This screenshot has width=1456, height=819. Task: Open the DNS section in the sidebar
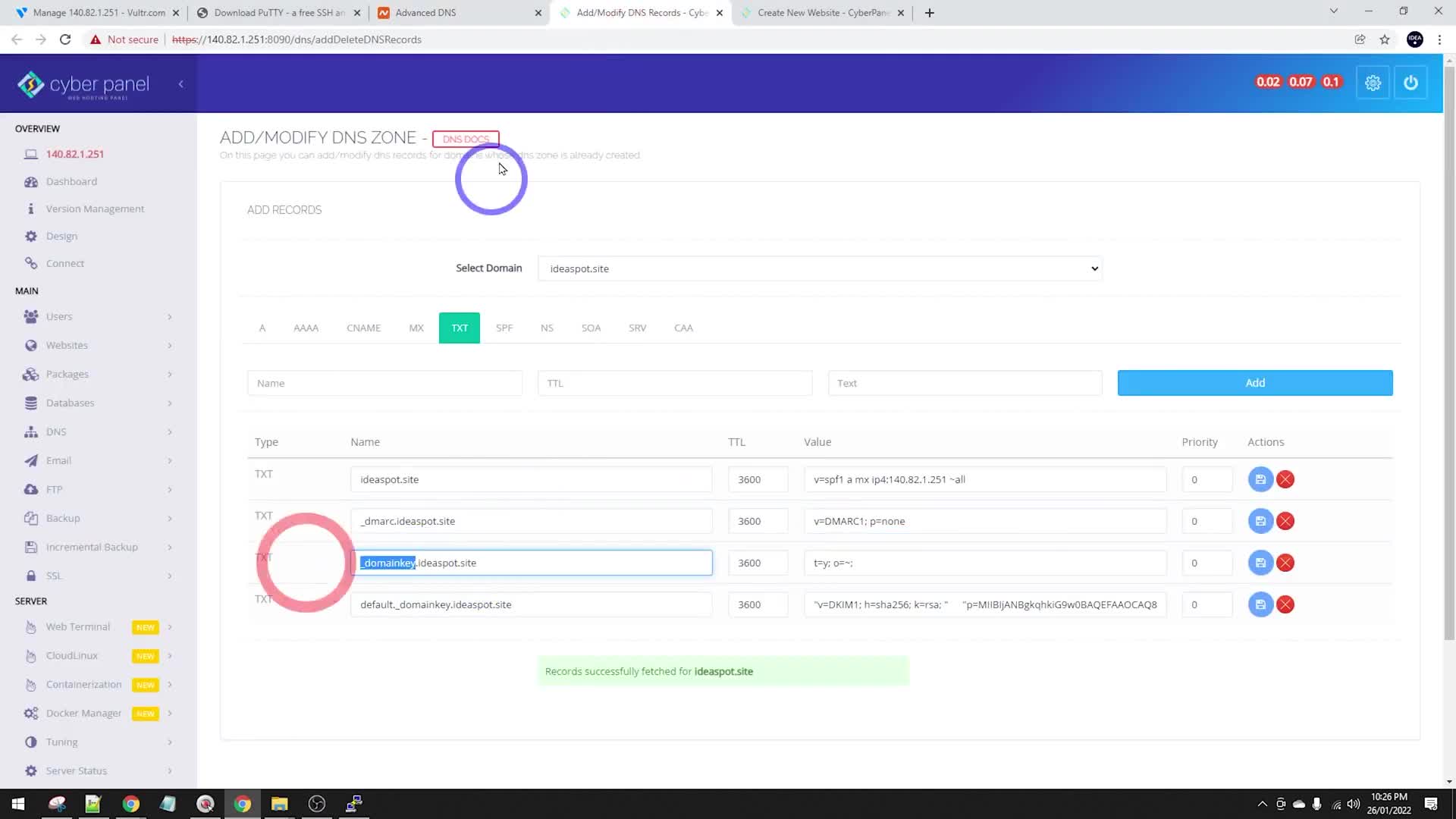pyautogui.click(x=56, y=431)
